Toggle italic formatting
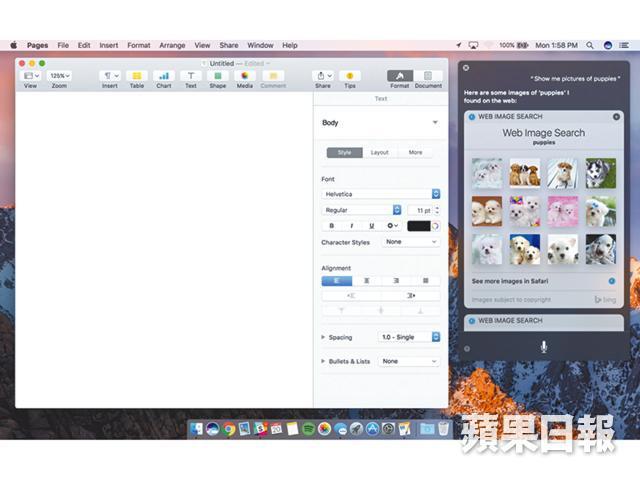Screen dimensions: 640x480 coord(352,226)
